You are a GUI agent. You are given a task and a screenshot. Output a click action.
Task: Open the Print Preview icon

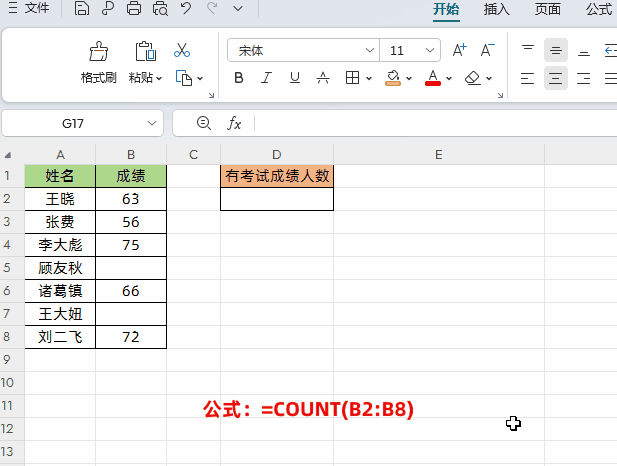click(x=160, y=10)
